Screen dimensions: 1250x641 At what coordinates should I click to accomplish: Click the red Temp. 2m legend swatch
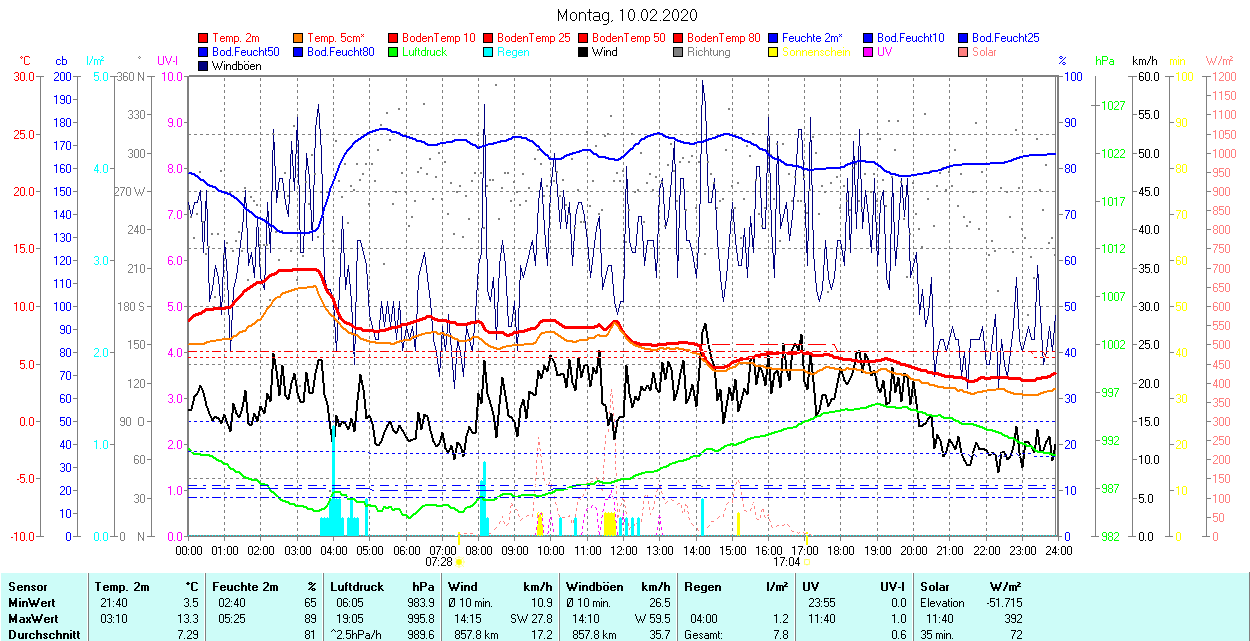pos(204,38)
